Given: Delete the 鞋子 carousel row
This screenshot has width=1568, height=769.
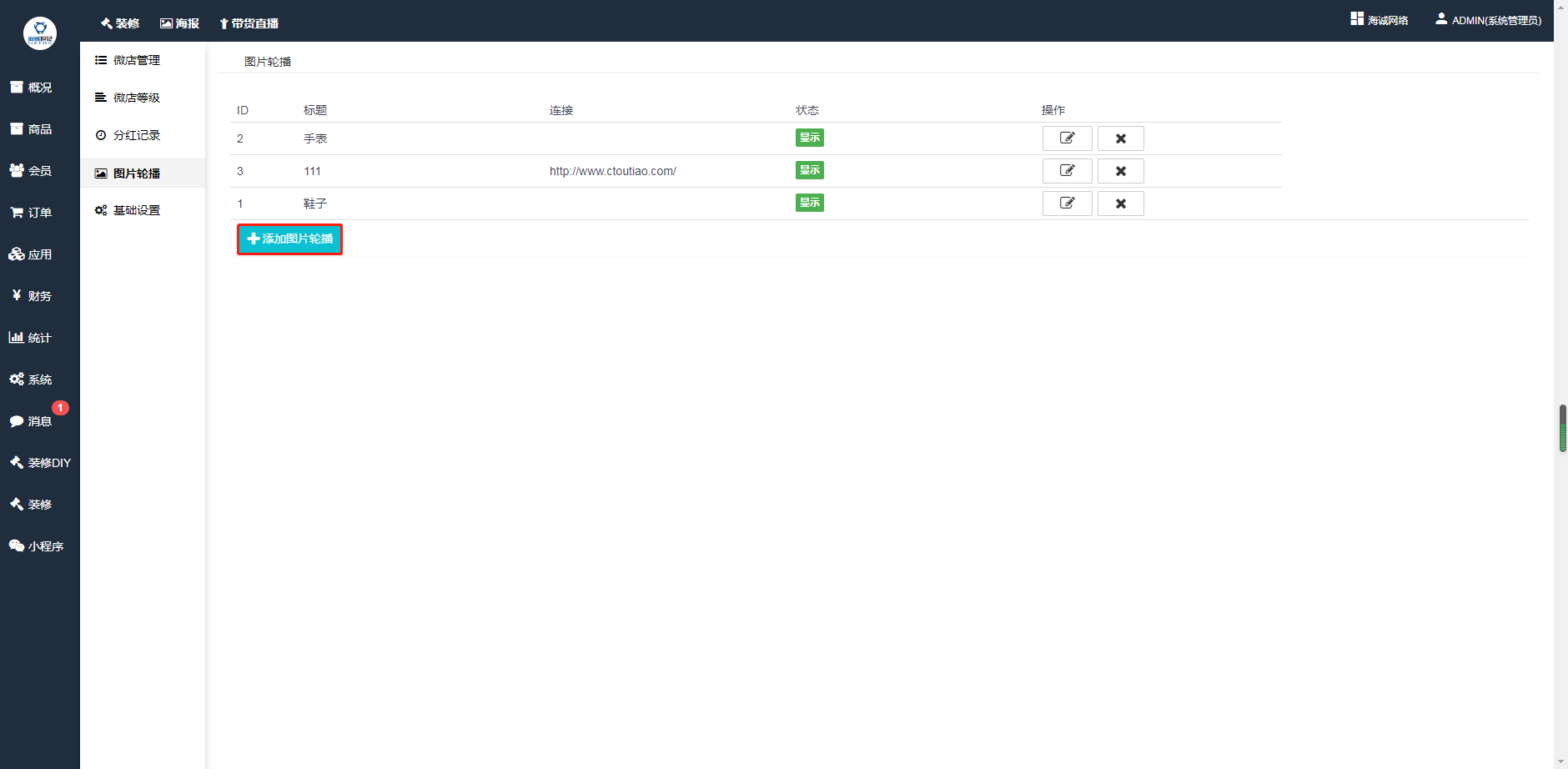Looking at the screenshot, I should point(1121,204).
